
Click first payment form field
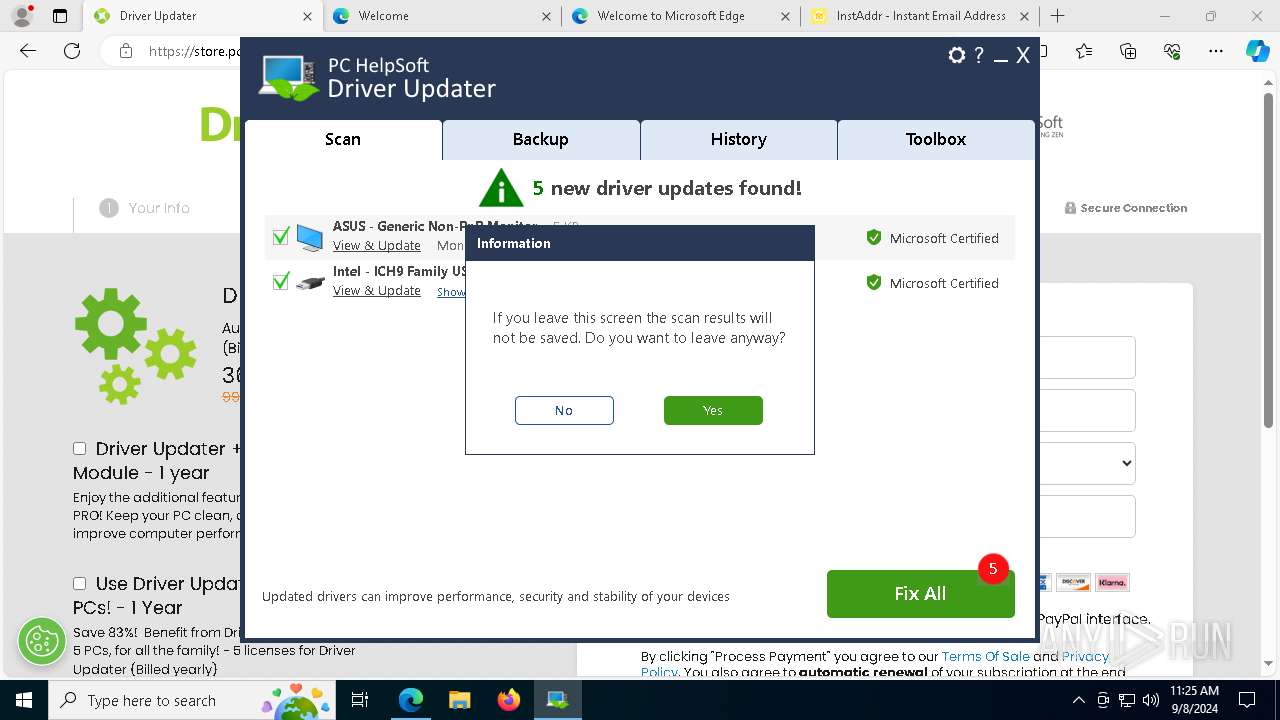1088,357
